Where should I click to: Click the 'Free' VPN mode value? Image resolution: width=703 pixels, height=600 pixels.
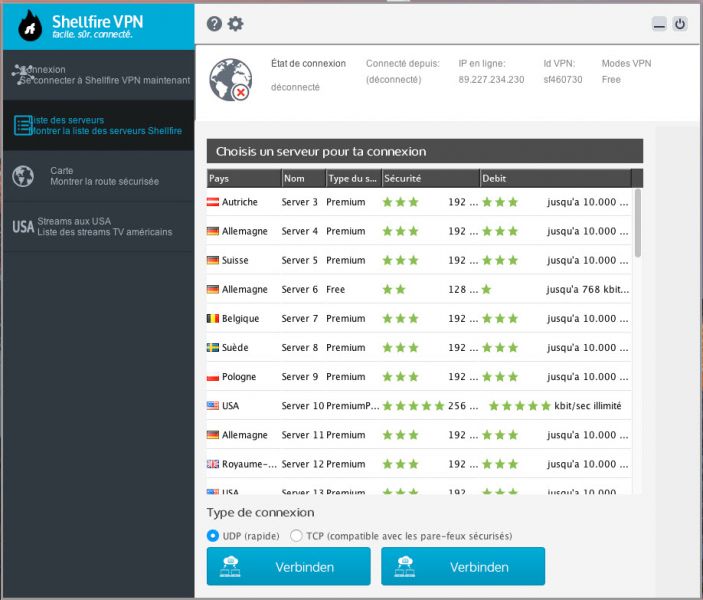point(611,80)
